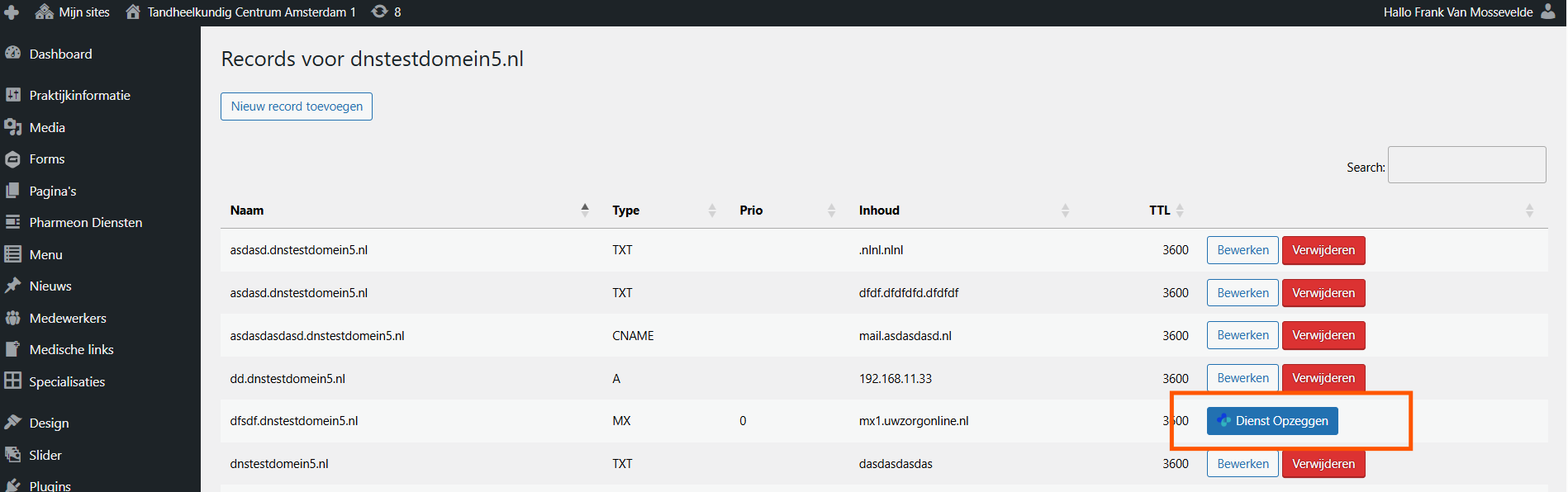
Task: Open the Design menu item
Action: [49, 423]
